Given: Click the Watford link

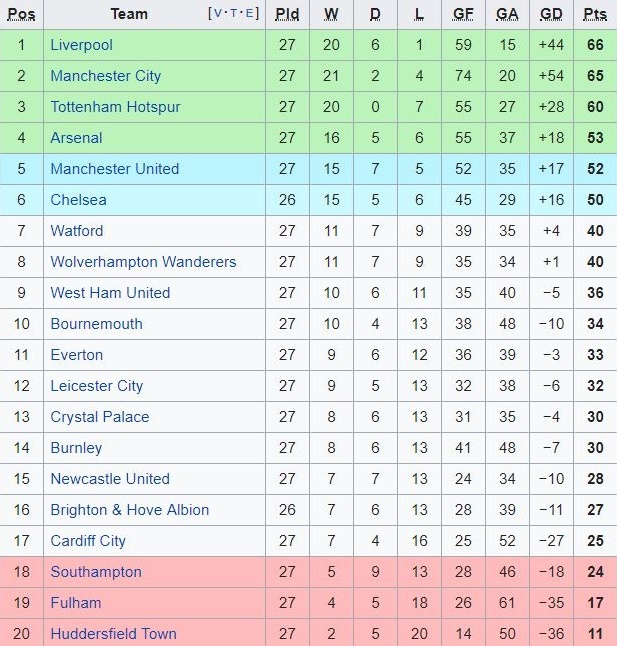Looking at the screenshot, I should point(76,231).
